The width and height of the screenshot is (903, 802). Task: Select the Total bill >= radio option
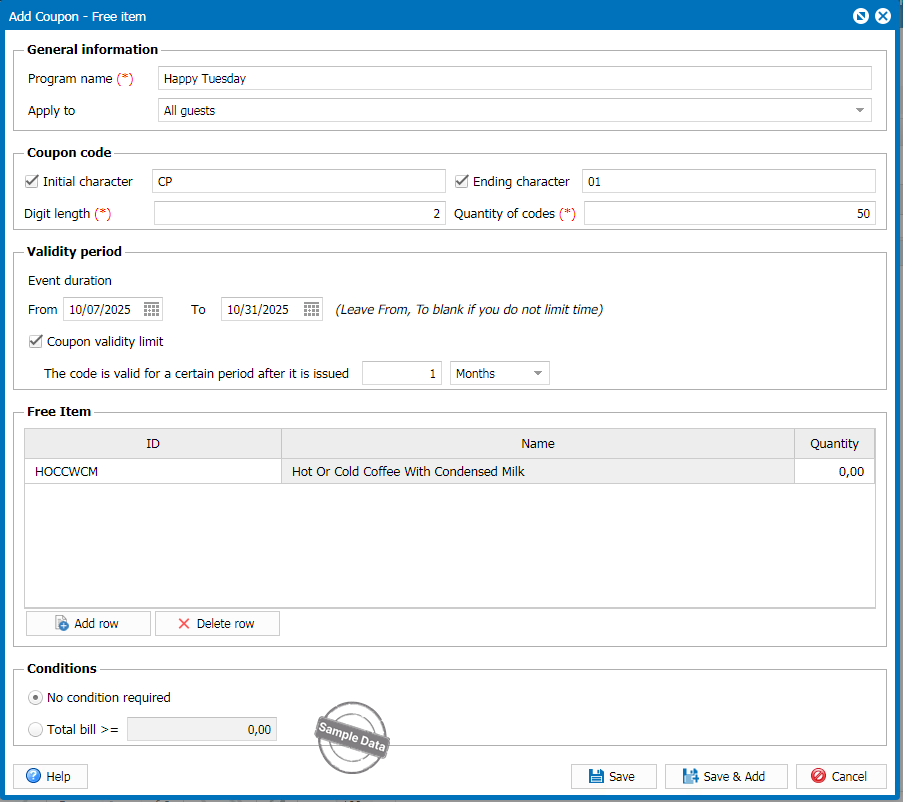coord(36,729)
